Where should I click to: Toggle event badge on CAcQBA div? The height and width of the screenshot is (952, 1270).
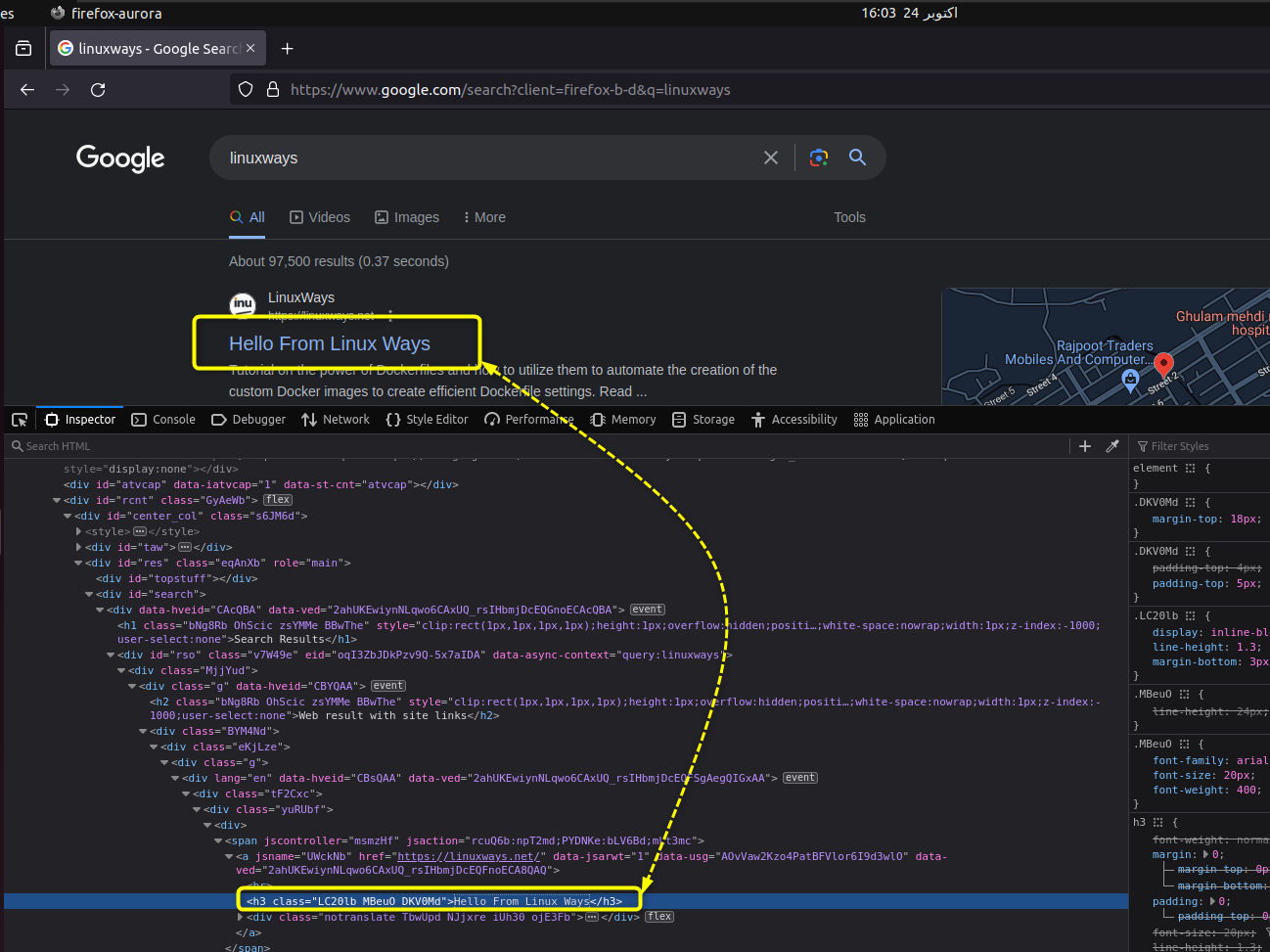(648, 610)
